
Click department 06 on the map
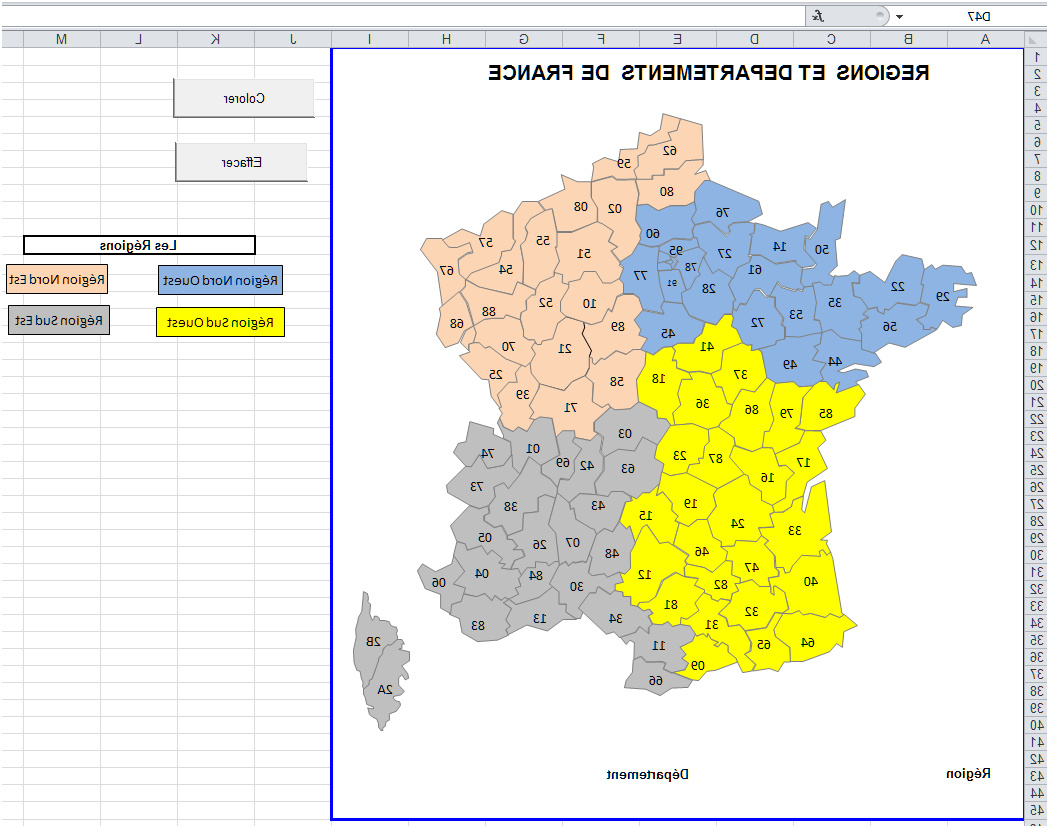tap(438, 583)
